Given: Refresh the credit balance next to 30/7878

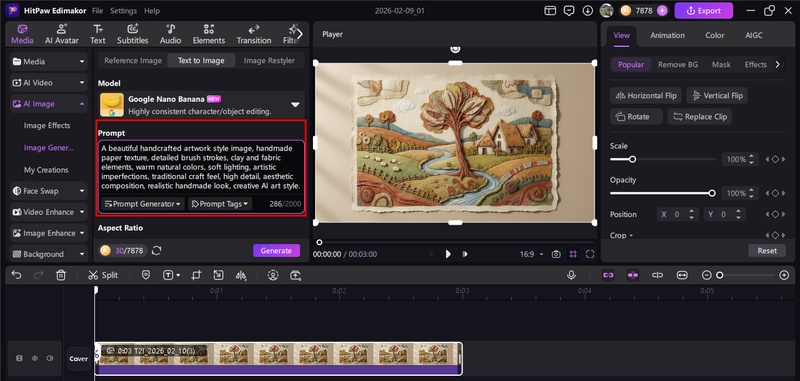Looking at the screenshot, I should point(157,250).
